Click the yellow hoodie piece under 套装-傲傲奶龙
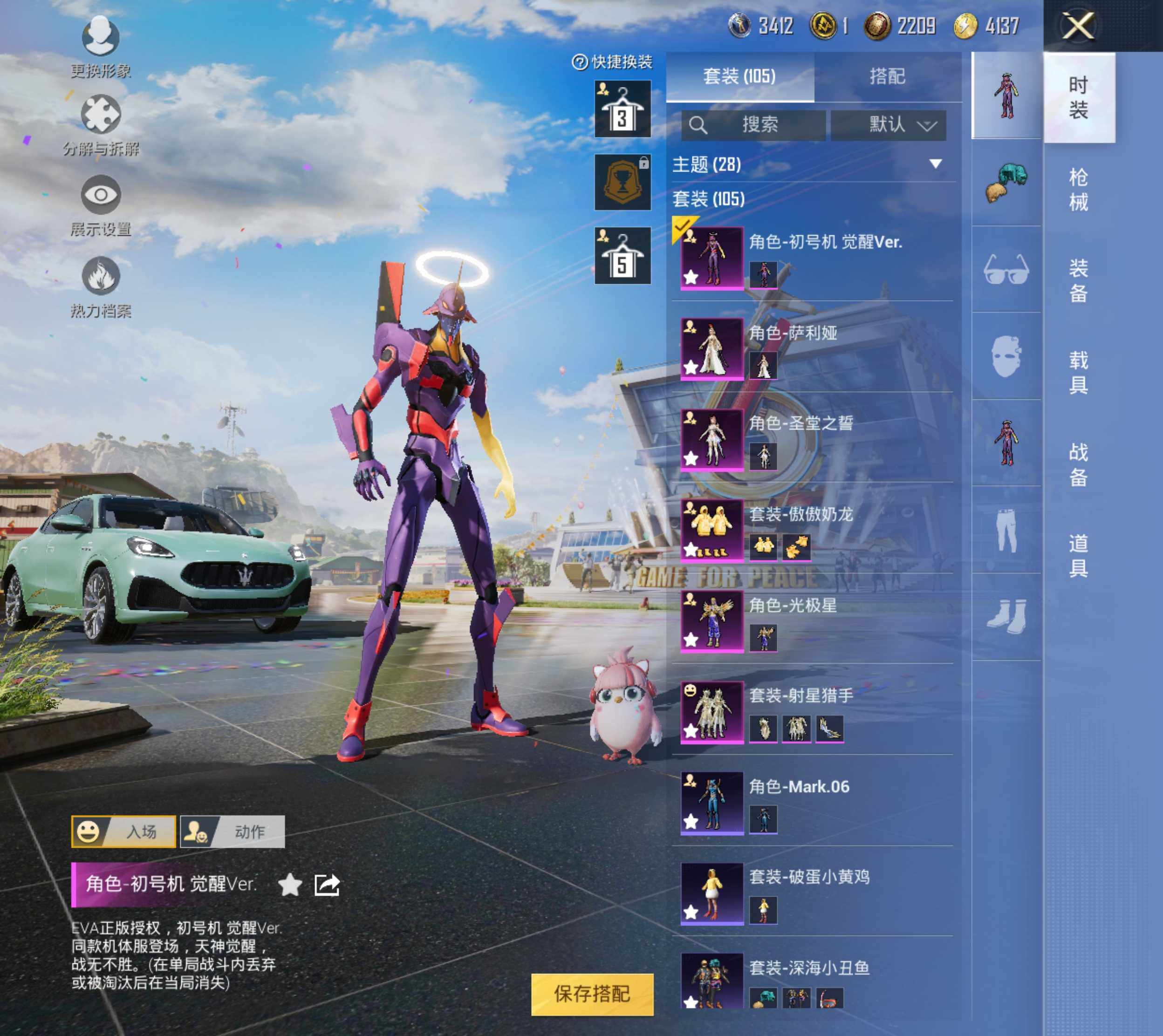 [763, 547]
